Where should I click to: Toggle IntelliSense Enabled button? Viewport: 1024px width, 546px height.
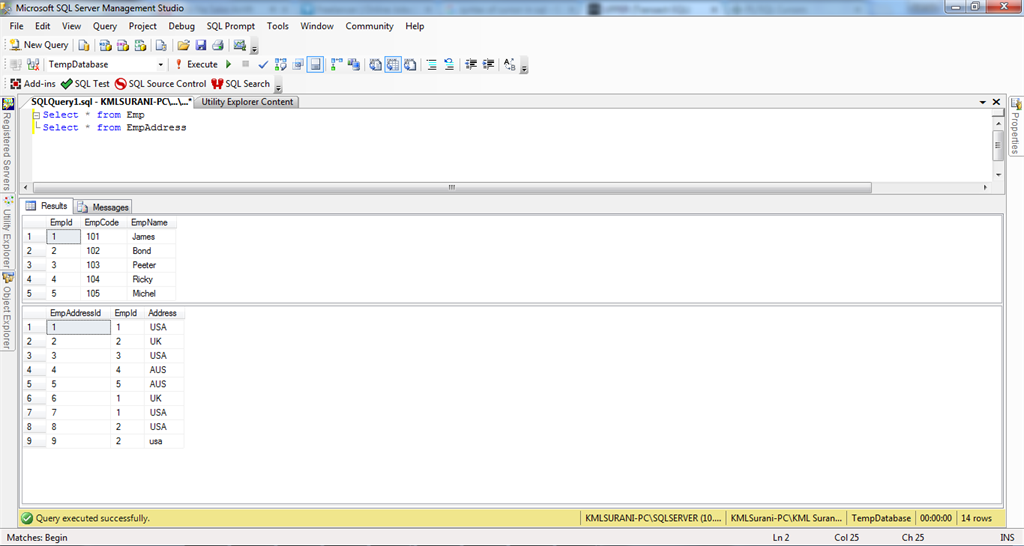(x=315, y=65)
